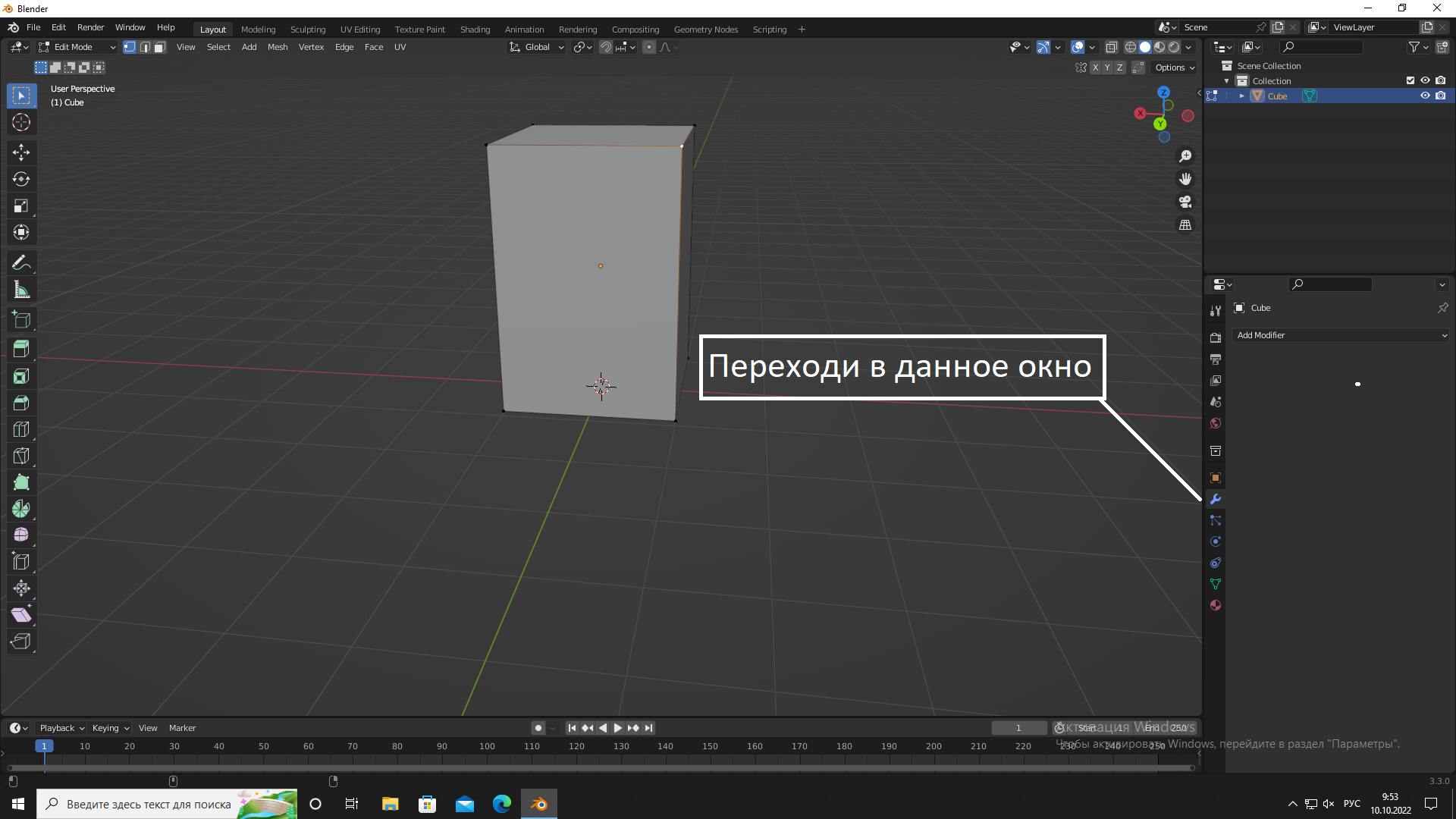Image resolution: width=1456 pixels, height=819 pixels.
Task: Activate the Move tool
Action: coord(21,152)
